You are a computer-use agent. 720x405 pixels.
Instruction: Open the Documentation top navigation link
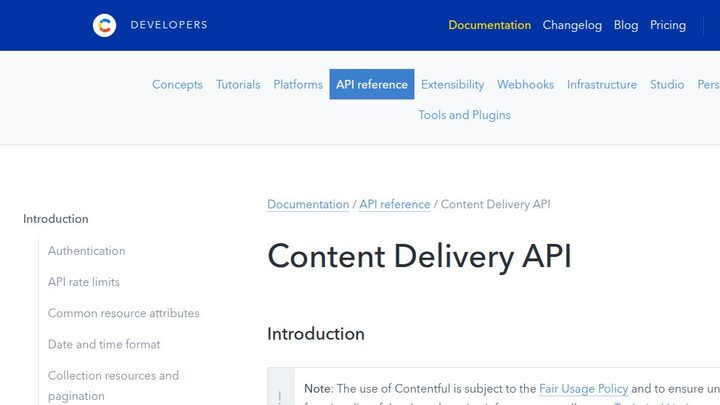489,25
